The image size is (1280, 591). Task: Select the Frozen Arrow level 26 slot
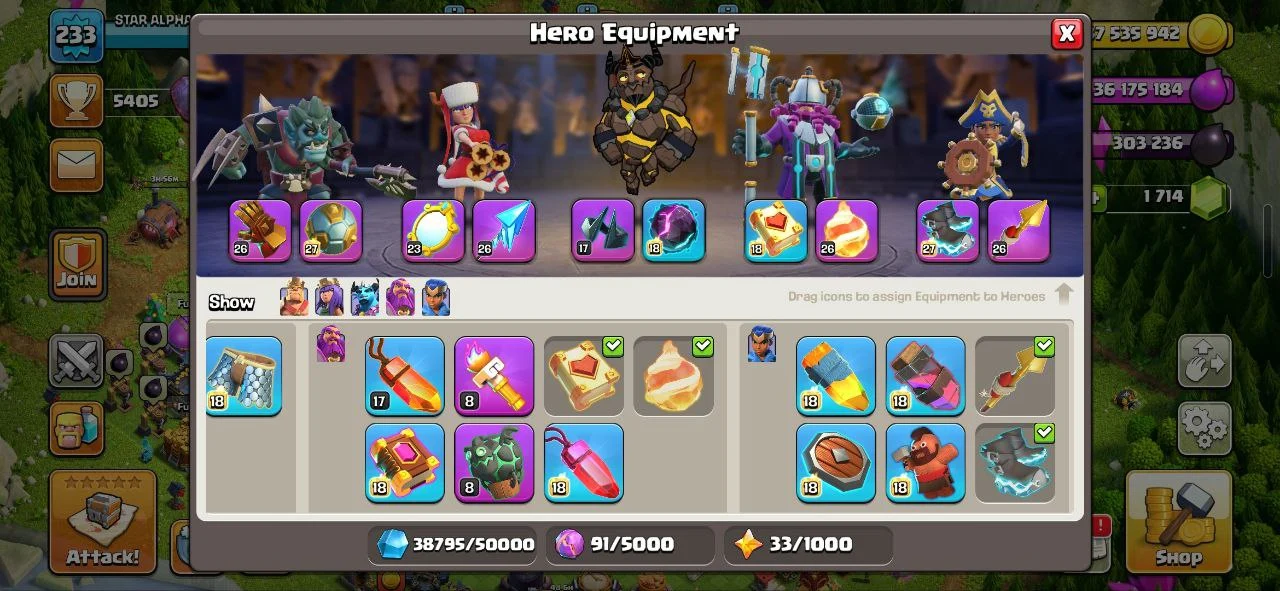tap(504, 231)
